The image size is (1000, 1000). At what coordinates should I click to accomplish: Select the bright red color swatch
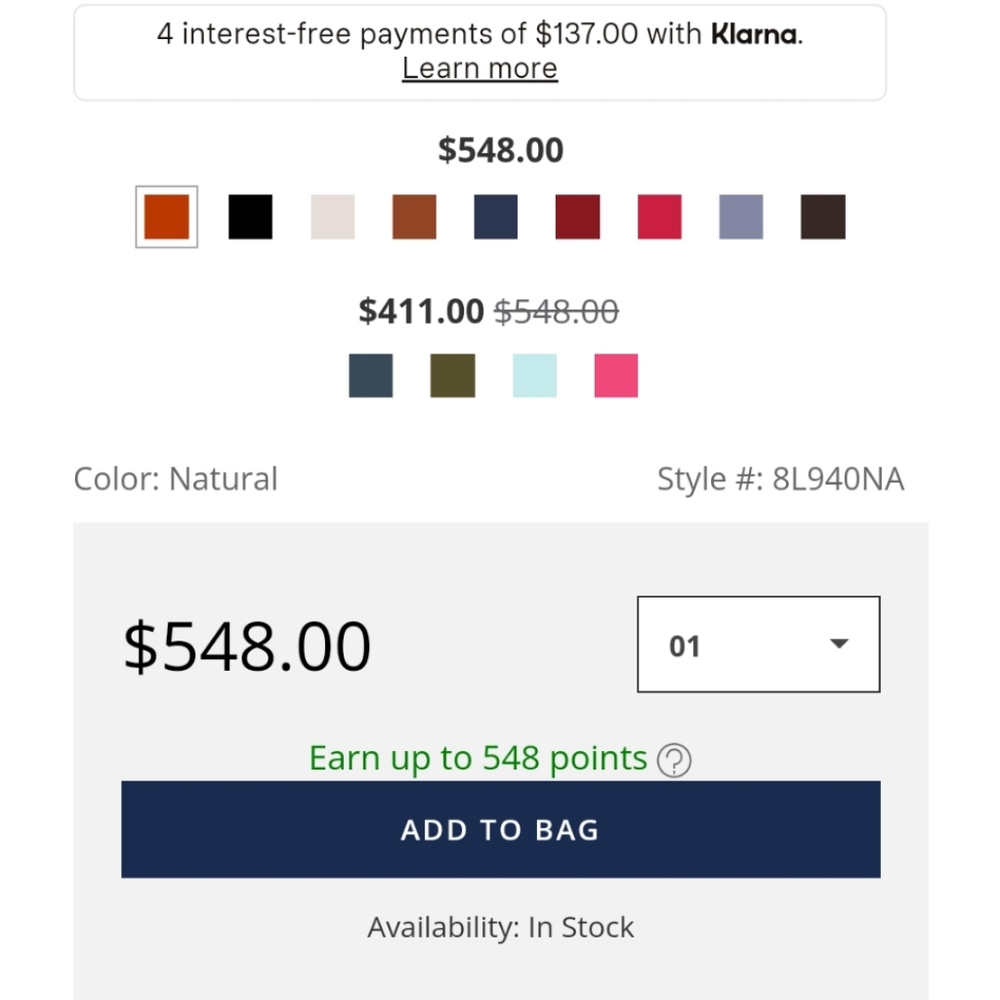659,217
